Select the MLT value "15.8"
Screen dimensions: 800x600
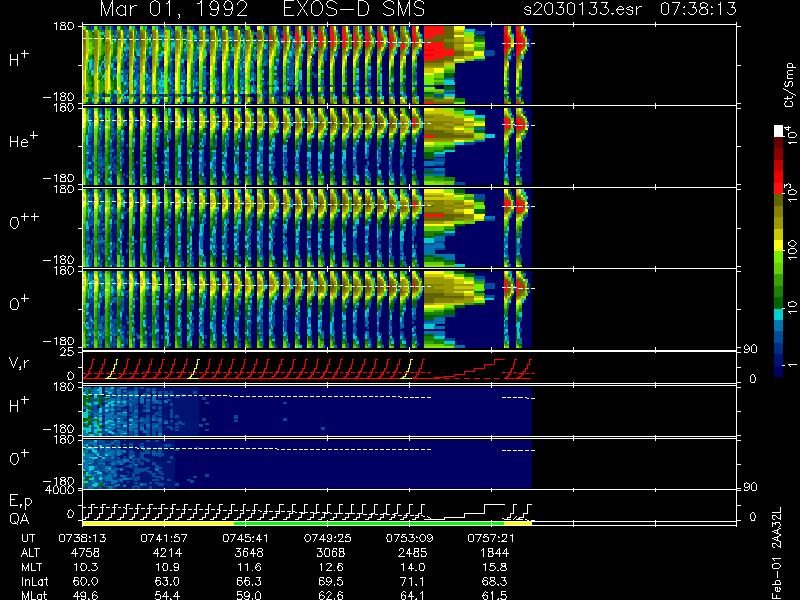click(x=494, y=567)
